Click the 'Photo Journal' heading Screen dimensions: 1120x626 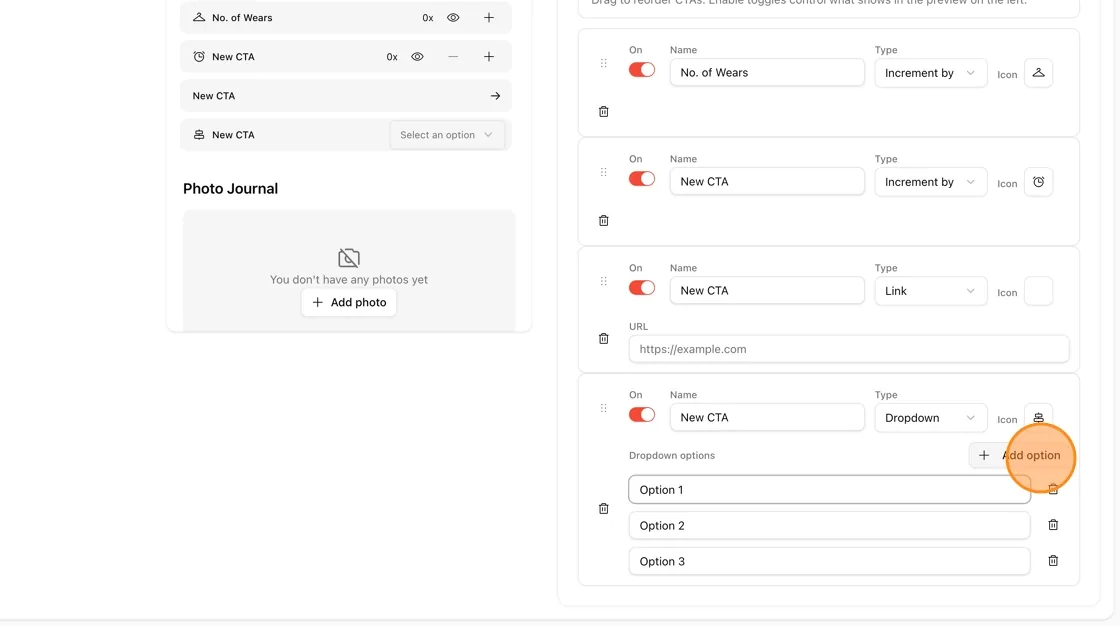230,189
